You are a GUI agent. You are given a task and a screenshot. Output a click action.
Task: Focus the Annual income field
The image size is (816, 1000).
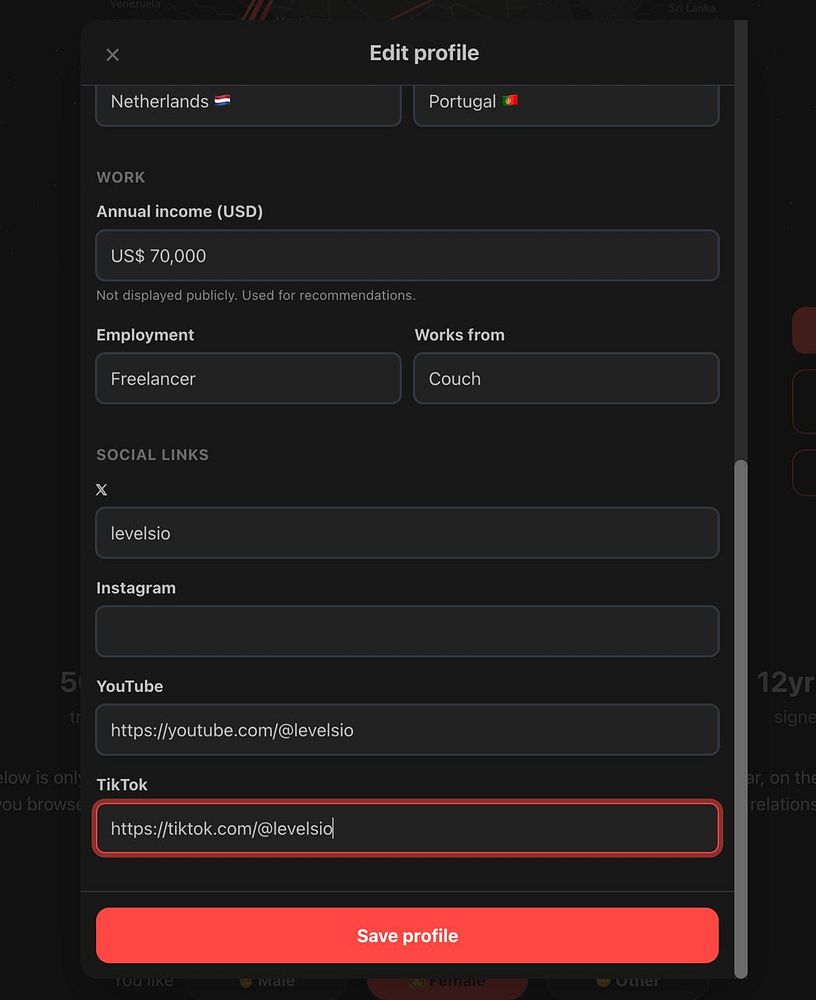pos(407,256)
